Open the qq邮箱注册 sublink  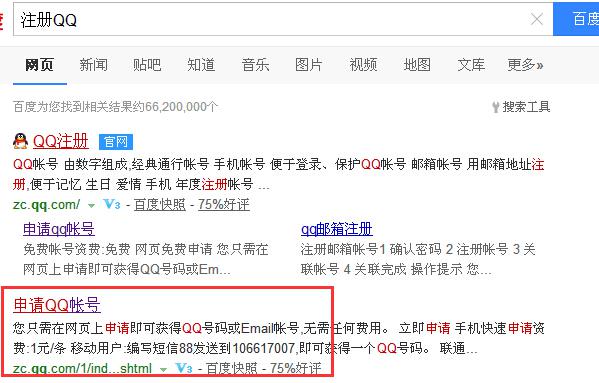point(337,229)
